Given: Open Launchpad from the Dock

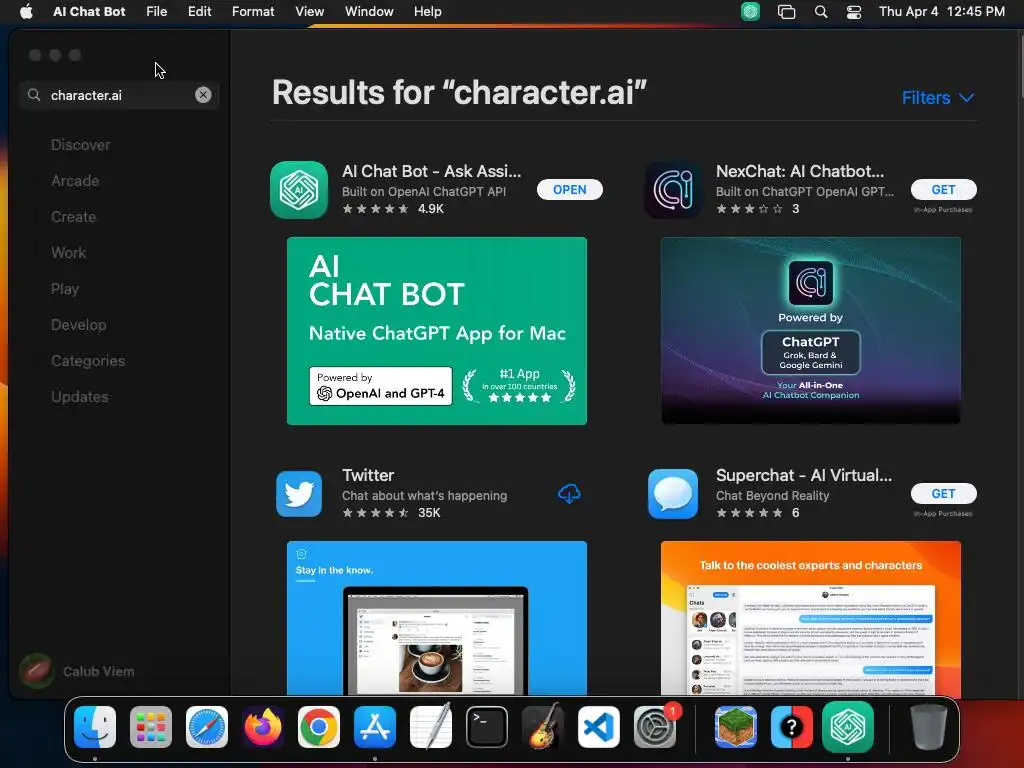Looking at the screenshot, I should point(151,727).
